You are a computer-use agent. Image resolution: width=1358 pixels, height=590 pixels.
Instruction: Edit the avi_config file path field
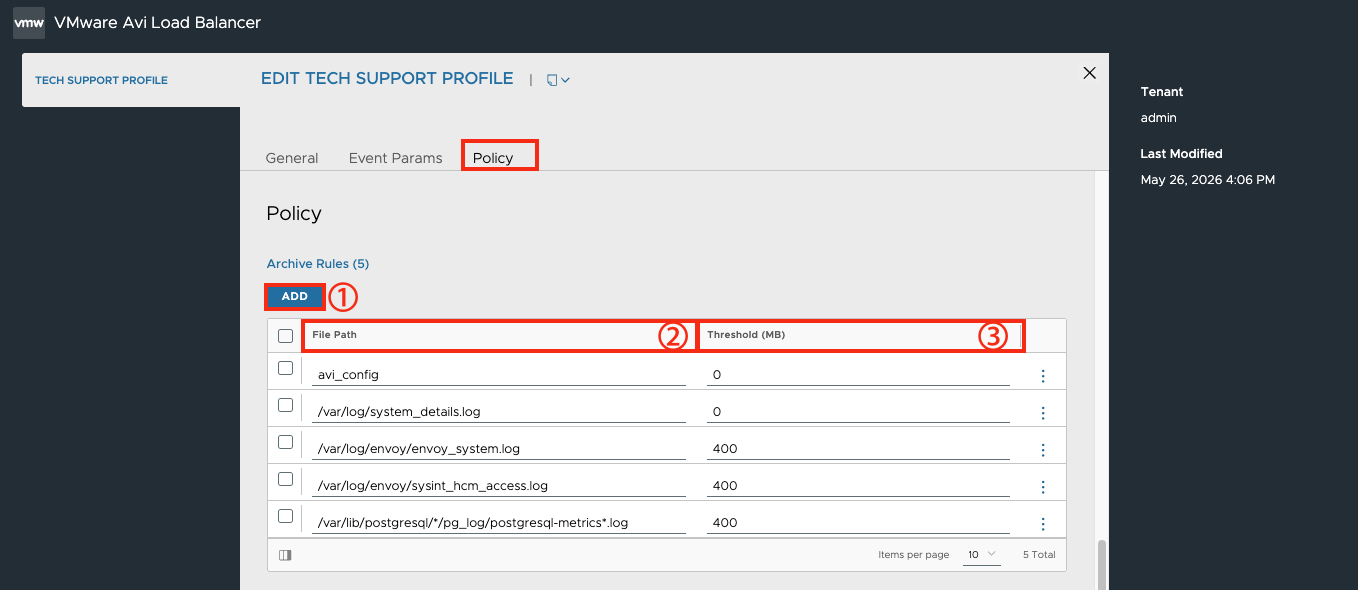(499, 375)
